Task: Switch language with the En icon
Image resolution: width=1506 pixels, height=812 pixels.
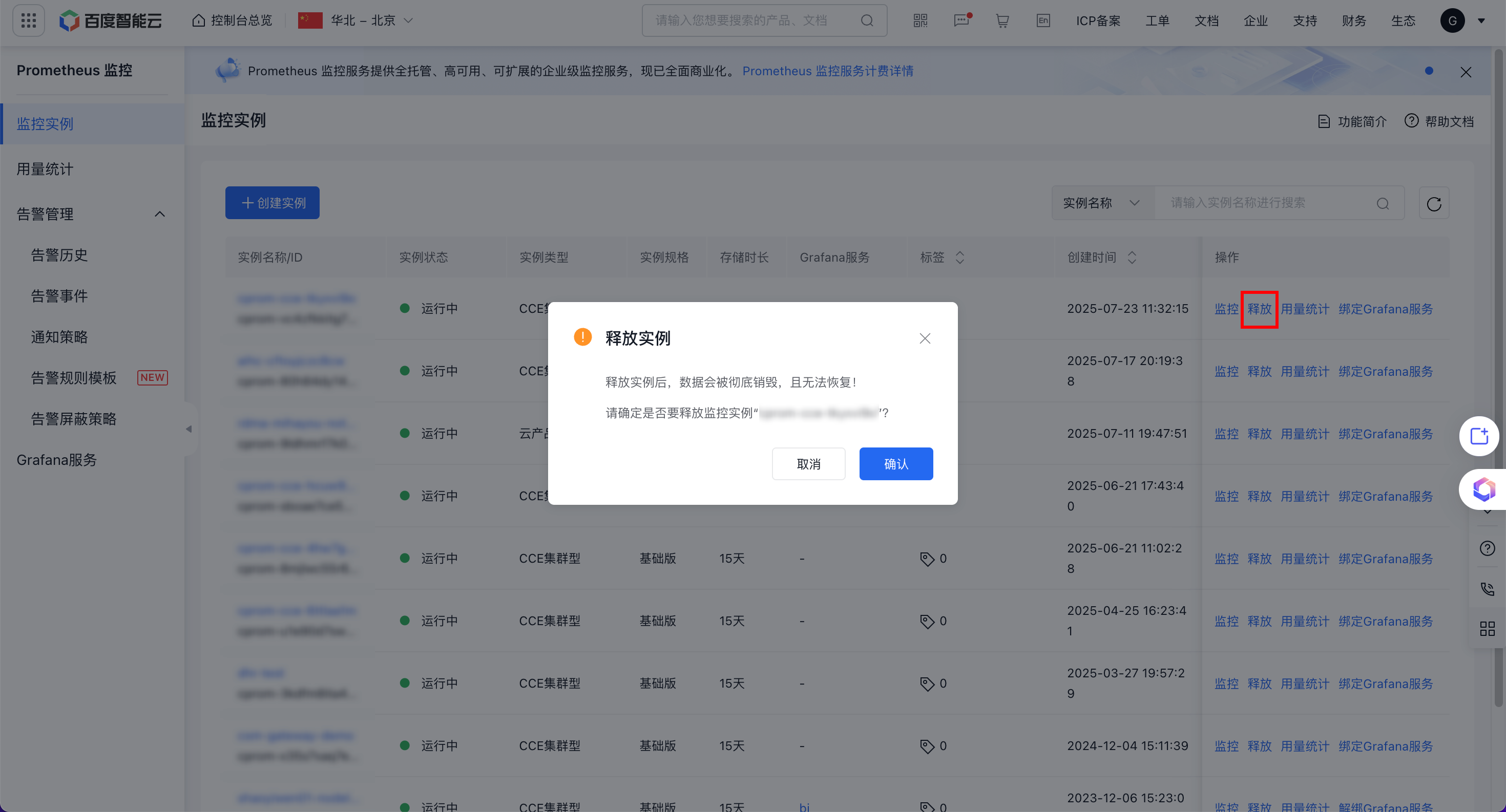Action: 1043,20
